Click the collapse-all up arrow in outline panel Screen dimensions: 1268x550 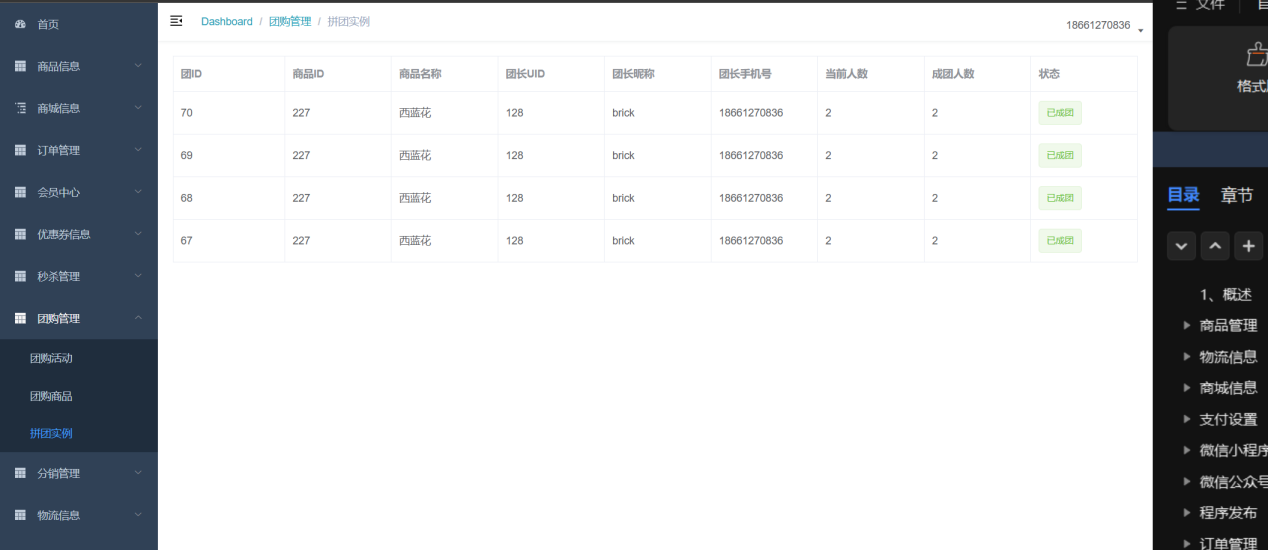point(1215,245)
